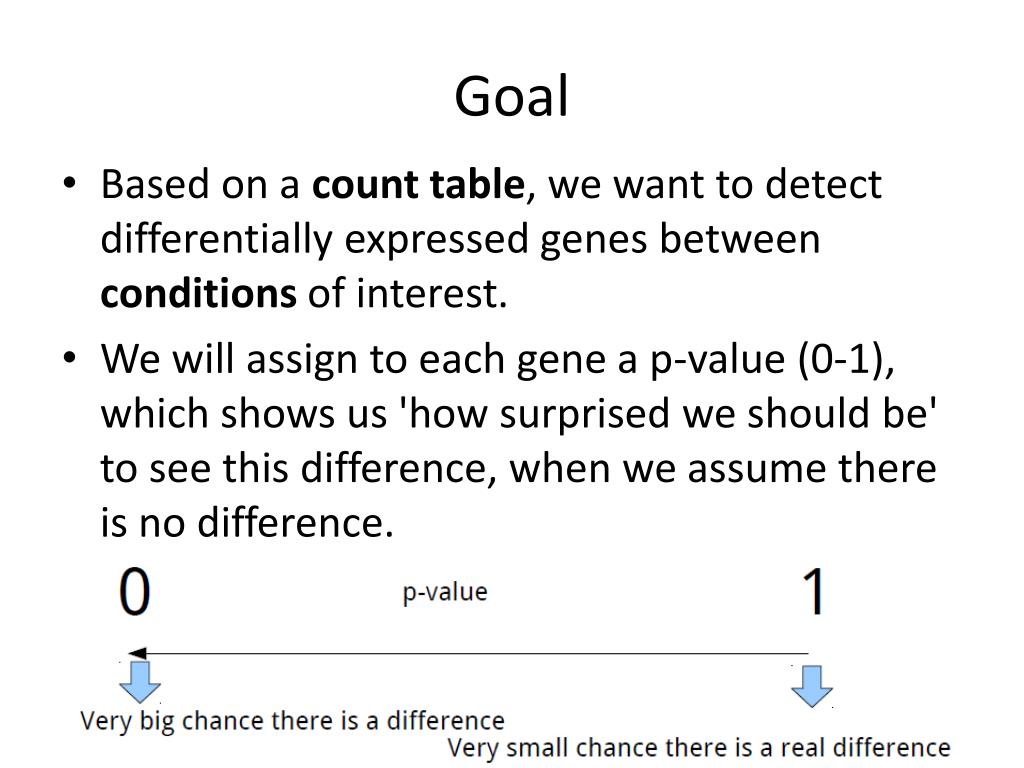Click the large 1 on the scale
Viewport: 1024px width, 768px height.
(x=814, y=592)
